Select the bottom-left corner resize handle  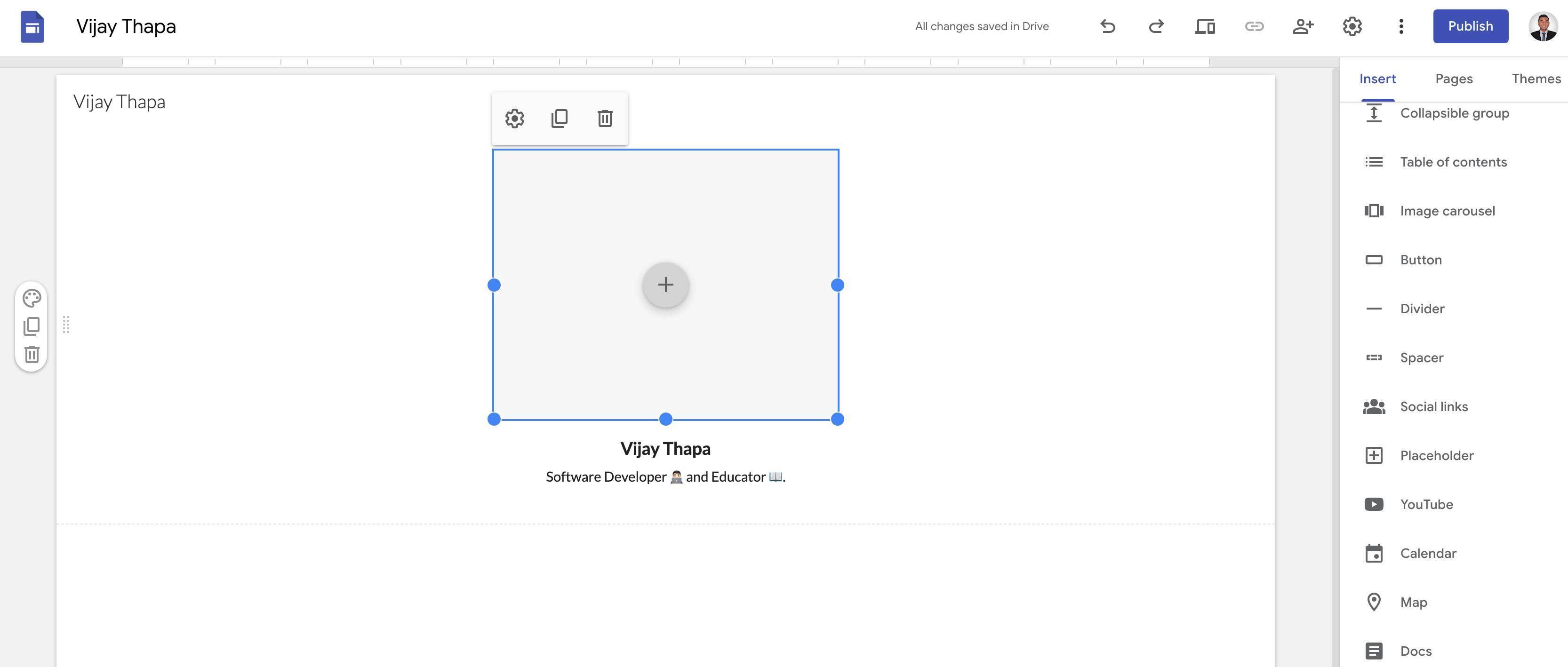tap(494, 419)
